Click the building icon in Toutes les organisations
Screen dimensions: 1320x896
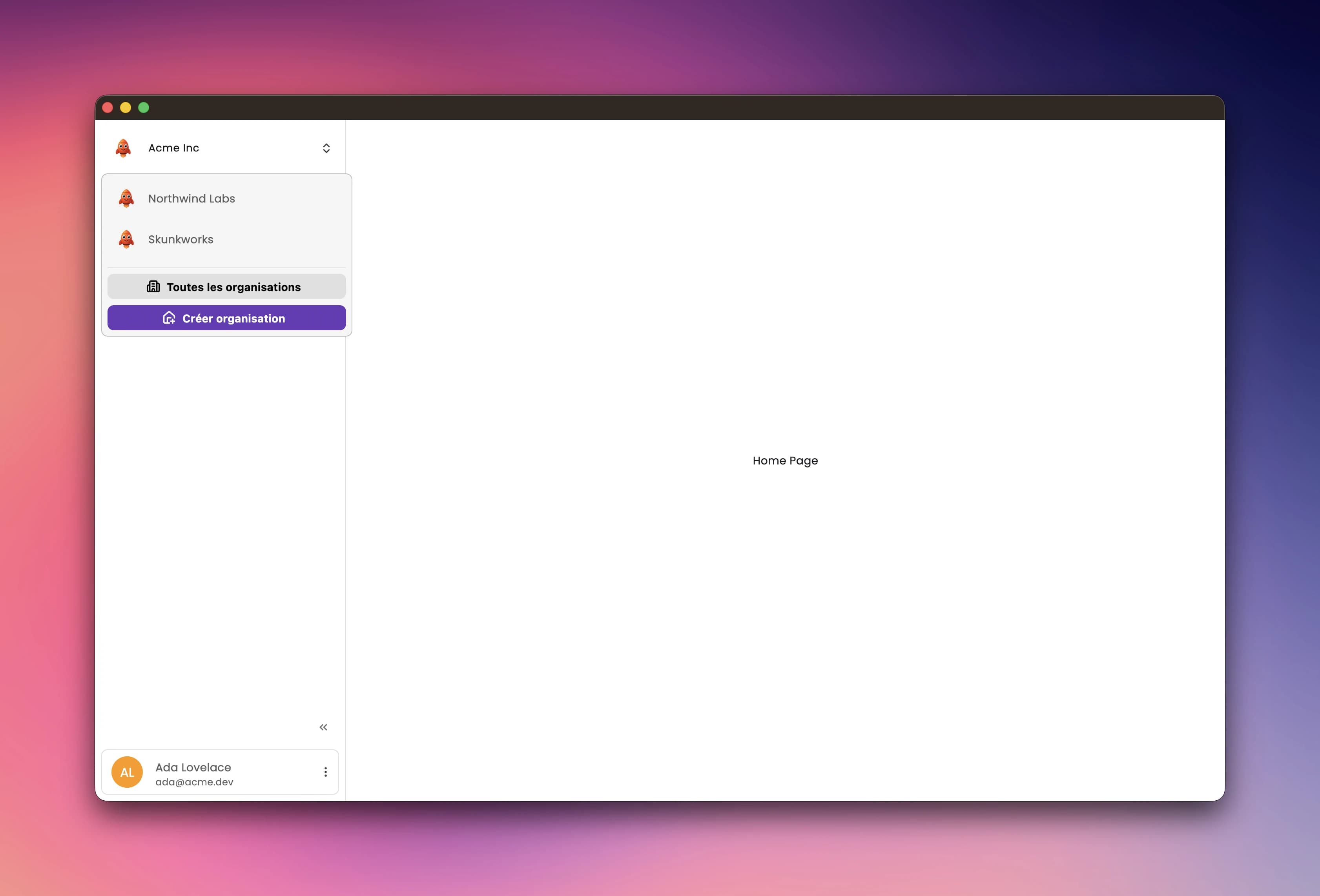tap(153, 286)
